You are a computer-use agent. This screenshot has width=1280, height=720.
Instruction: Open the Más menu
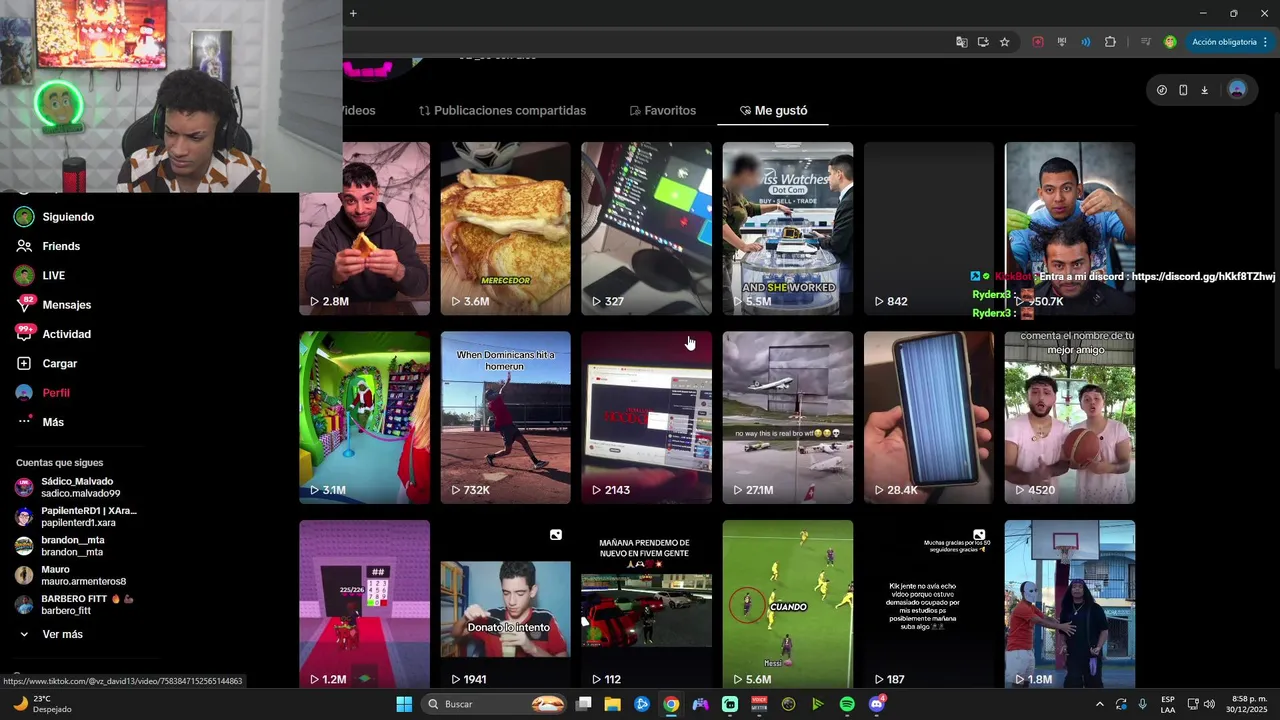pyautogui.click(x=52, y=422)
